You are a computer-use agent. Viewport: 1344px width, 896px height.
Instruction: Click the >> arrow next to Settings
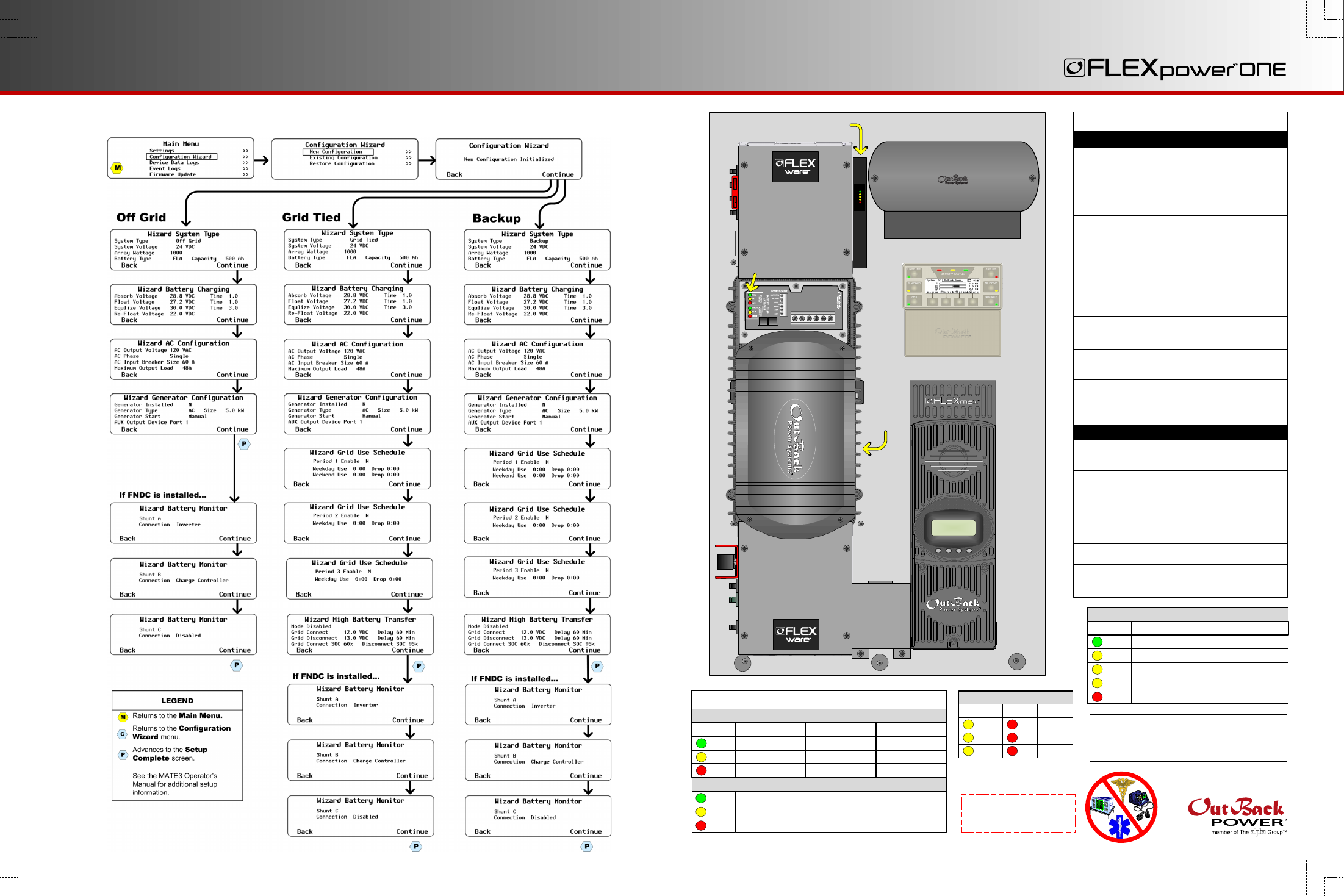(245, 151)
